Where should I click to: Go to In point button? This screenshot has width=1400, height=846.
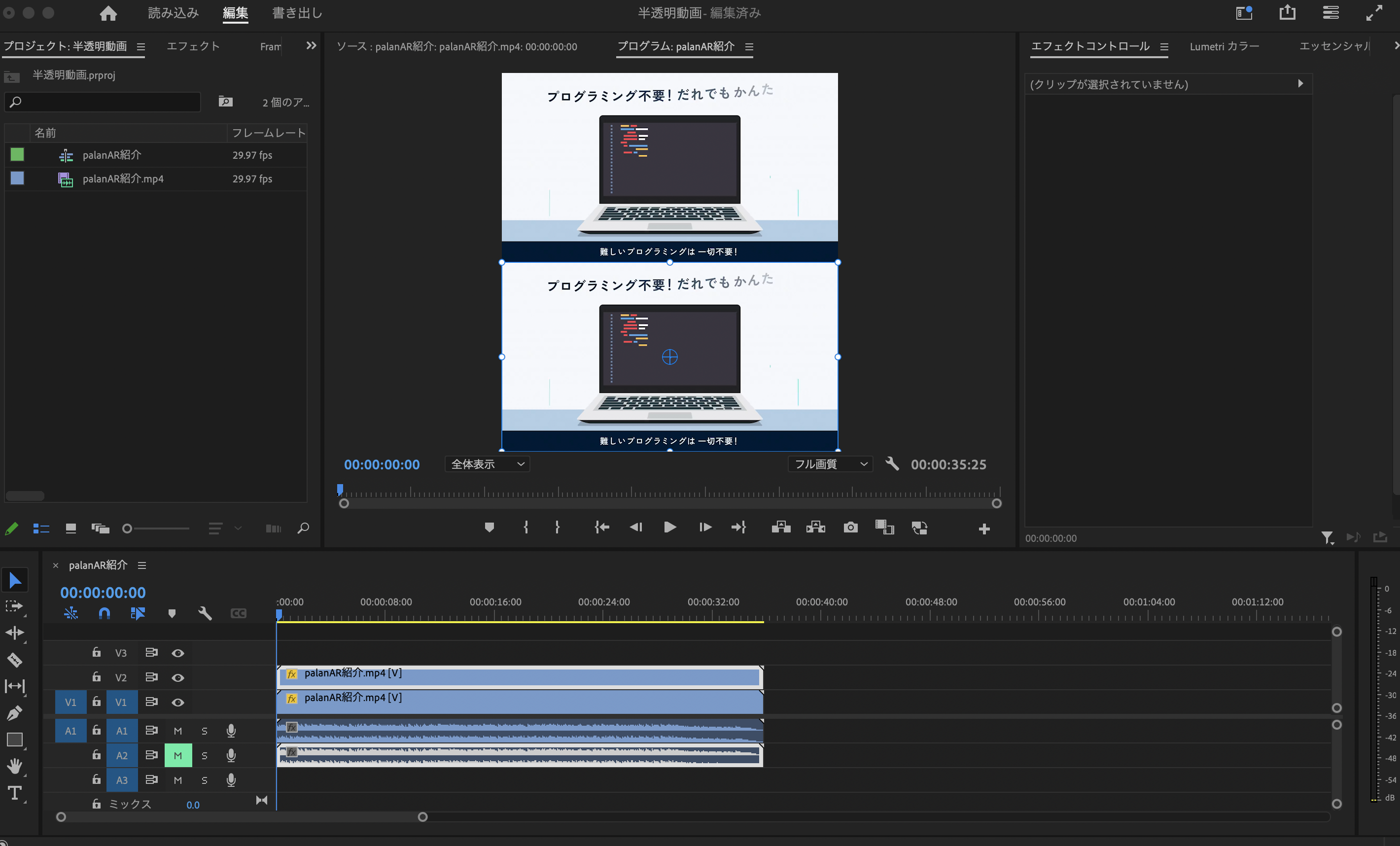(x=602, y=528)
